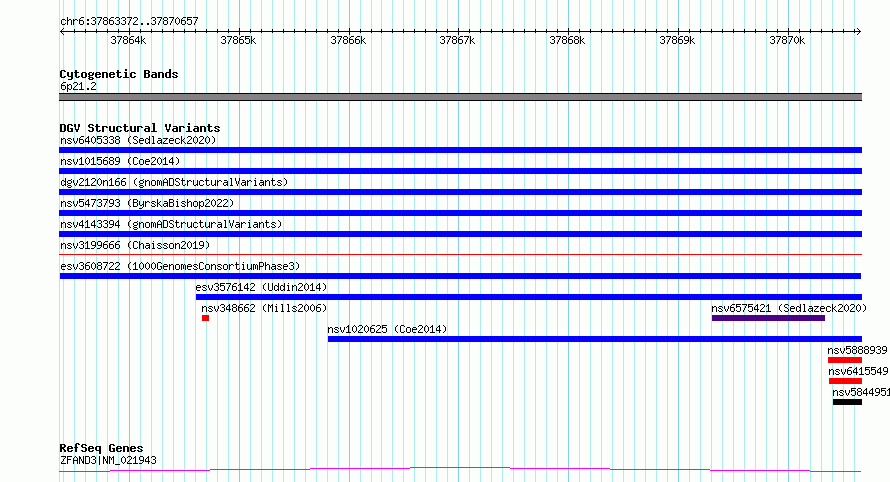Image resolution: width=890 pixels, height=482 pixels.
Task: Open nsv3199666 (Chaisson2019) label
Action: click(135, 245)
